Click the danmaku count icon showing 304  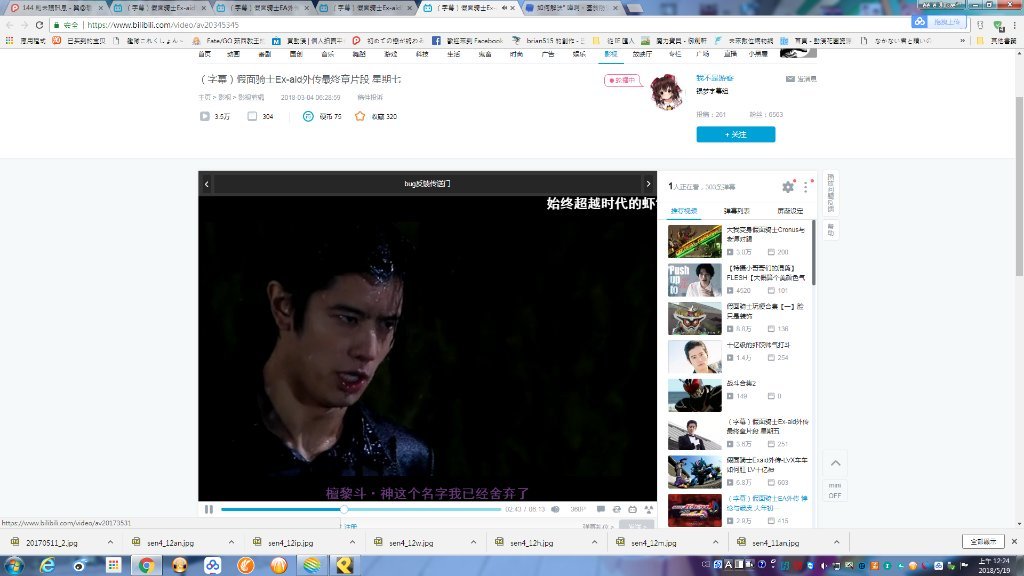point(252,116)
